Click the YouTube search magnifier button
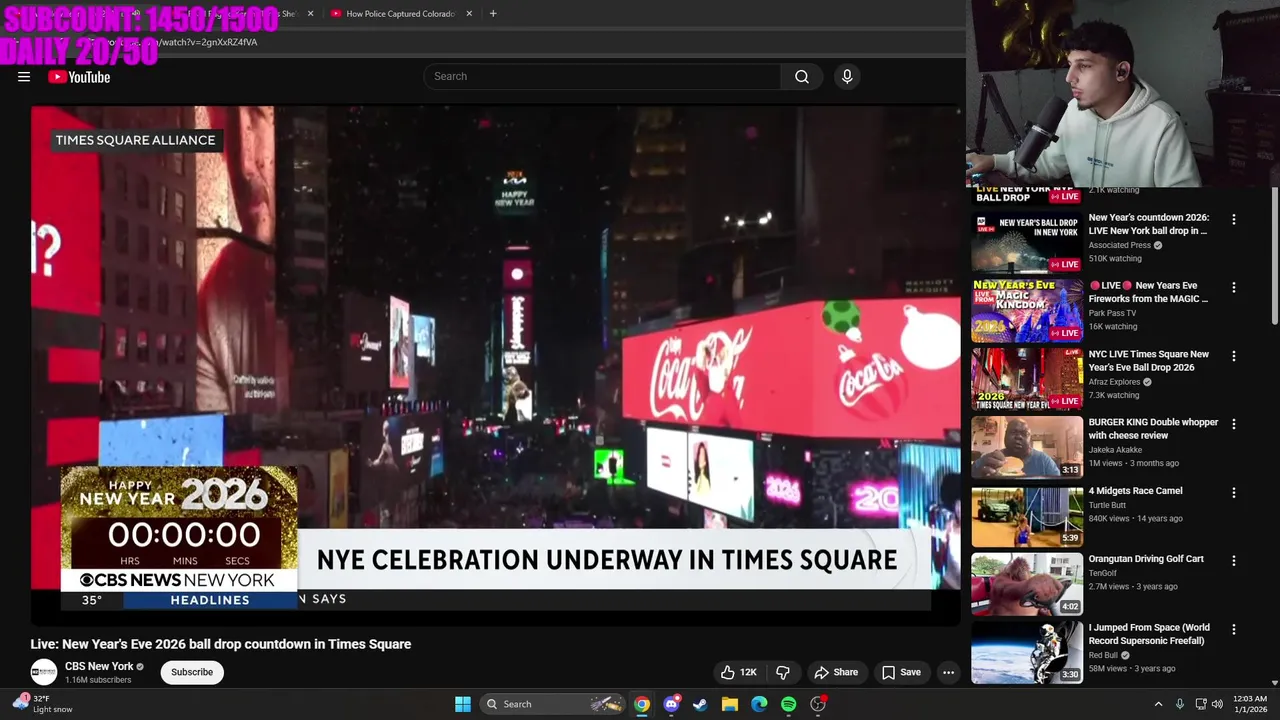 tap(802, 76)
